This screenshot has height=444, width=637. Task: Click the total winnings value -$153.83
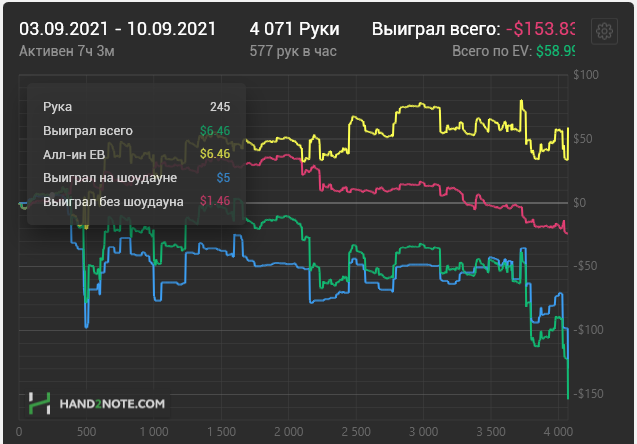540,29
